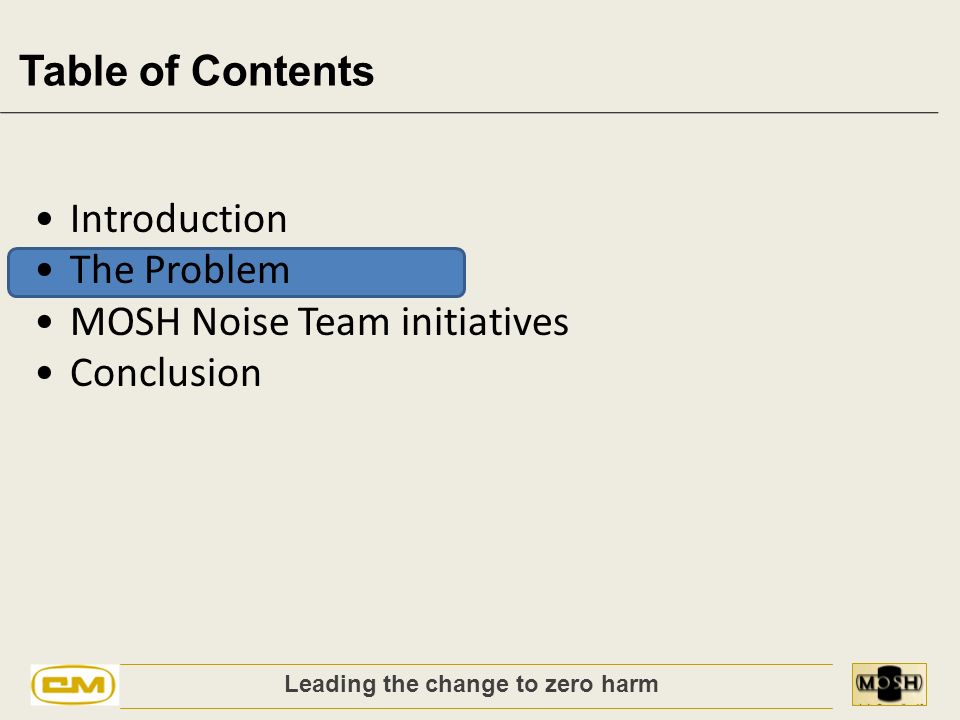Image resolution: width=960 pixels, height=720 pixels.
Task: Select the Introduction list item
Action: coord(178,219)
